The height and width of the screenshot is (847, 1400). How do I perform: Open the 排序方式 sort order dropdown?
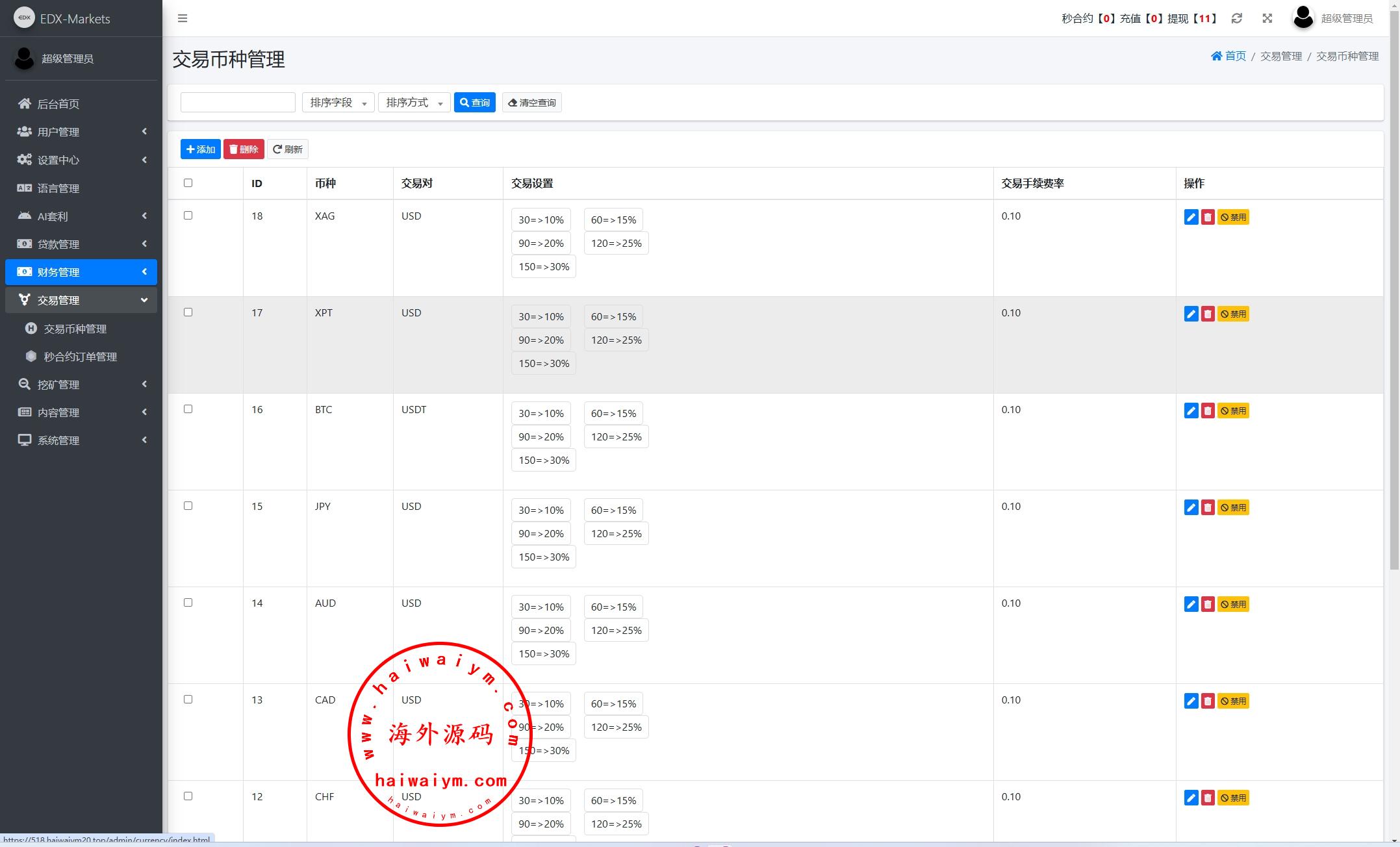click(x=414, y=103)
